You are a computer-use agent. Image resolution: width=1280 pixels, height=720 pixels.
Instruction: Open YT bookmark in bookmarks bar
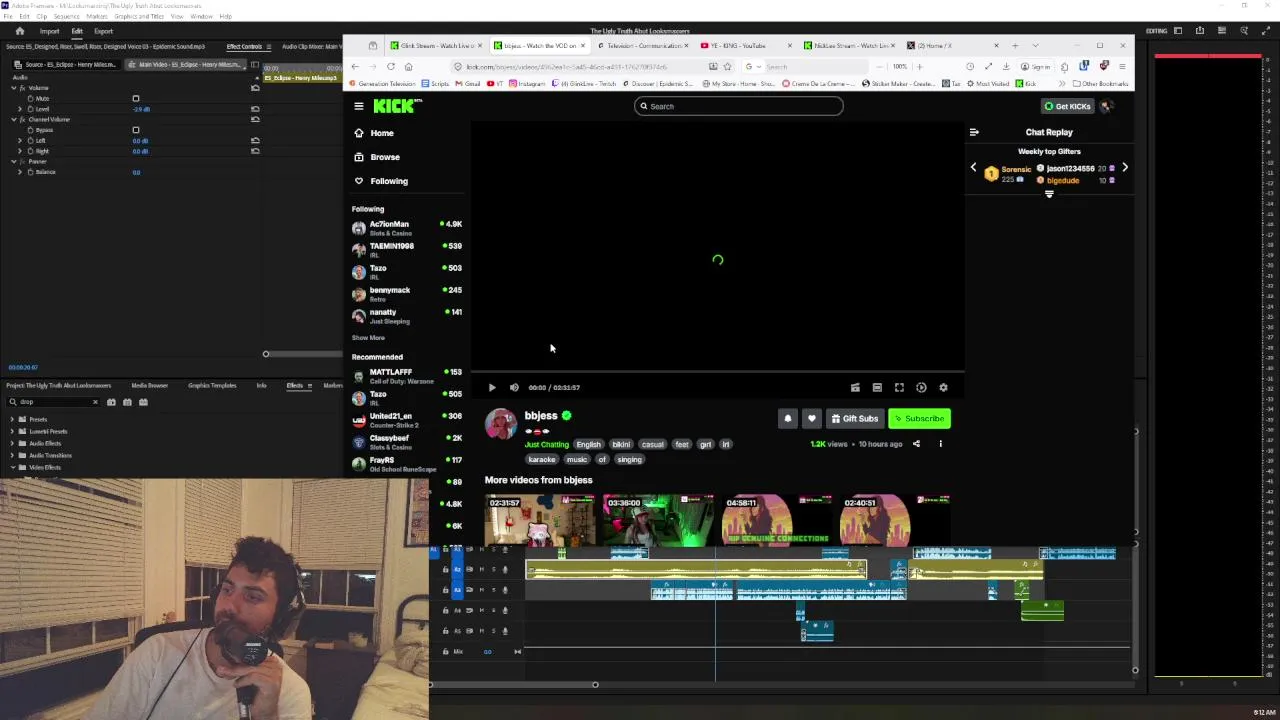pyautogui.click(x=494, y=84)
